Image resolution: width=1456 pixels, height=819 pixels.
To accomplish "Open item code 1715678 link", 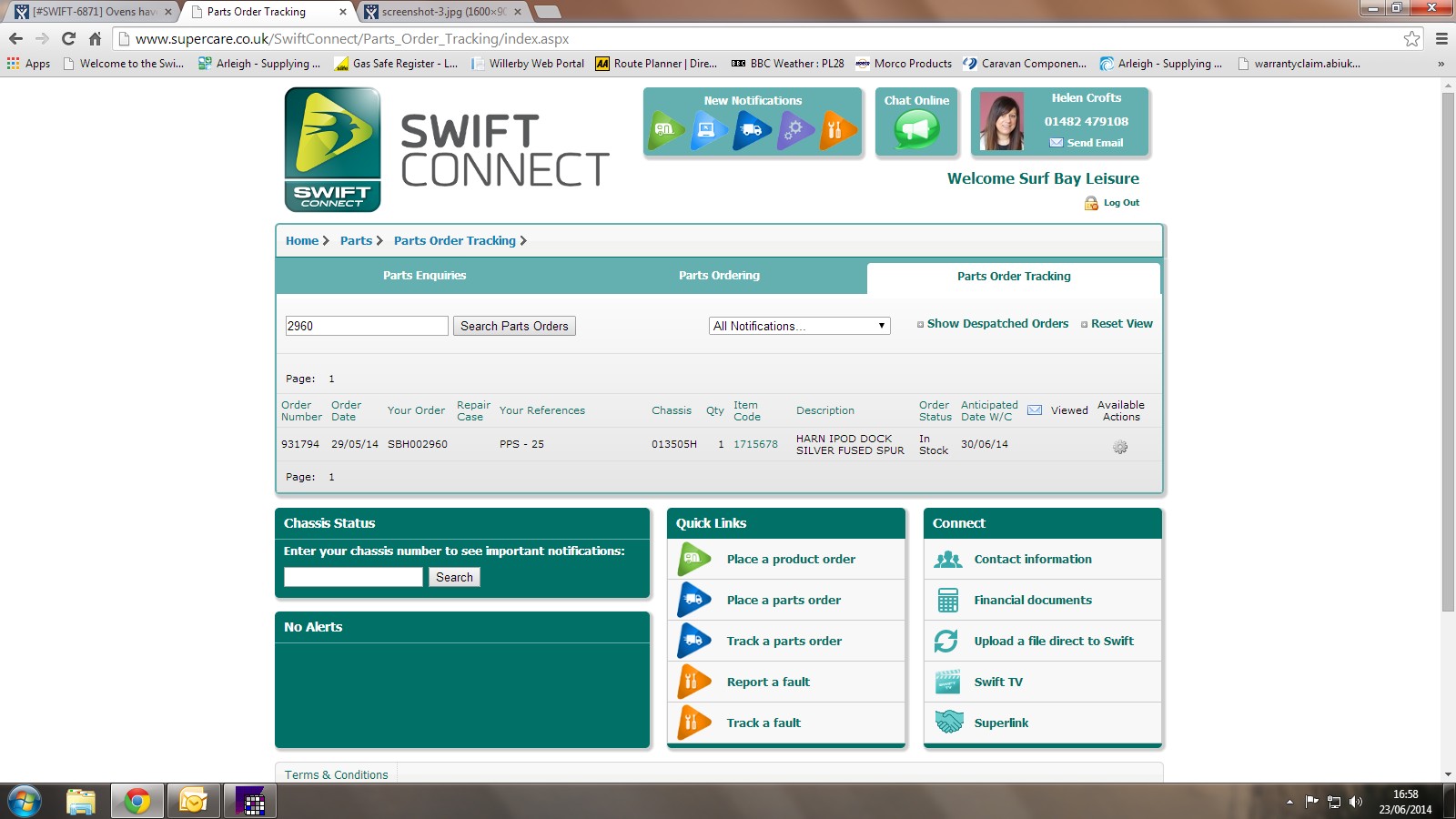I will pyautogui.click(x=755, y=444).
